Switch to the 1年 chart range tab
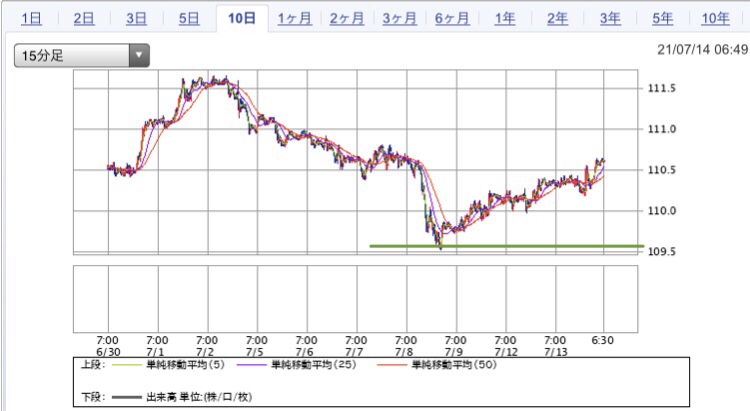 tap(505, 19)
